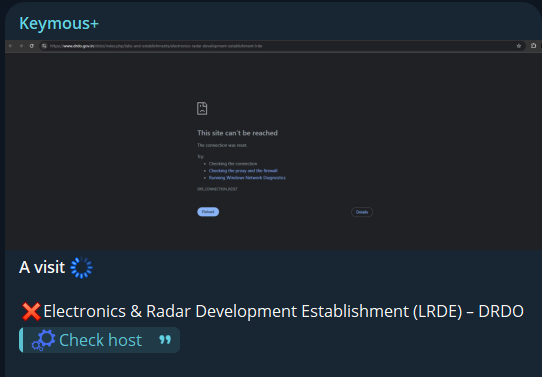The width and height of the screenshot is (542, 377).
Task: Click the sad page error icon
Action: (202, 108)
